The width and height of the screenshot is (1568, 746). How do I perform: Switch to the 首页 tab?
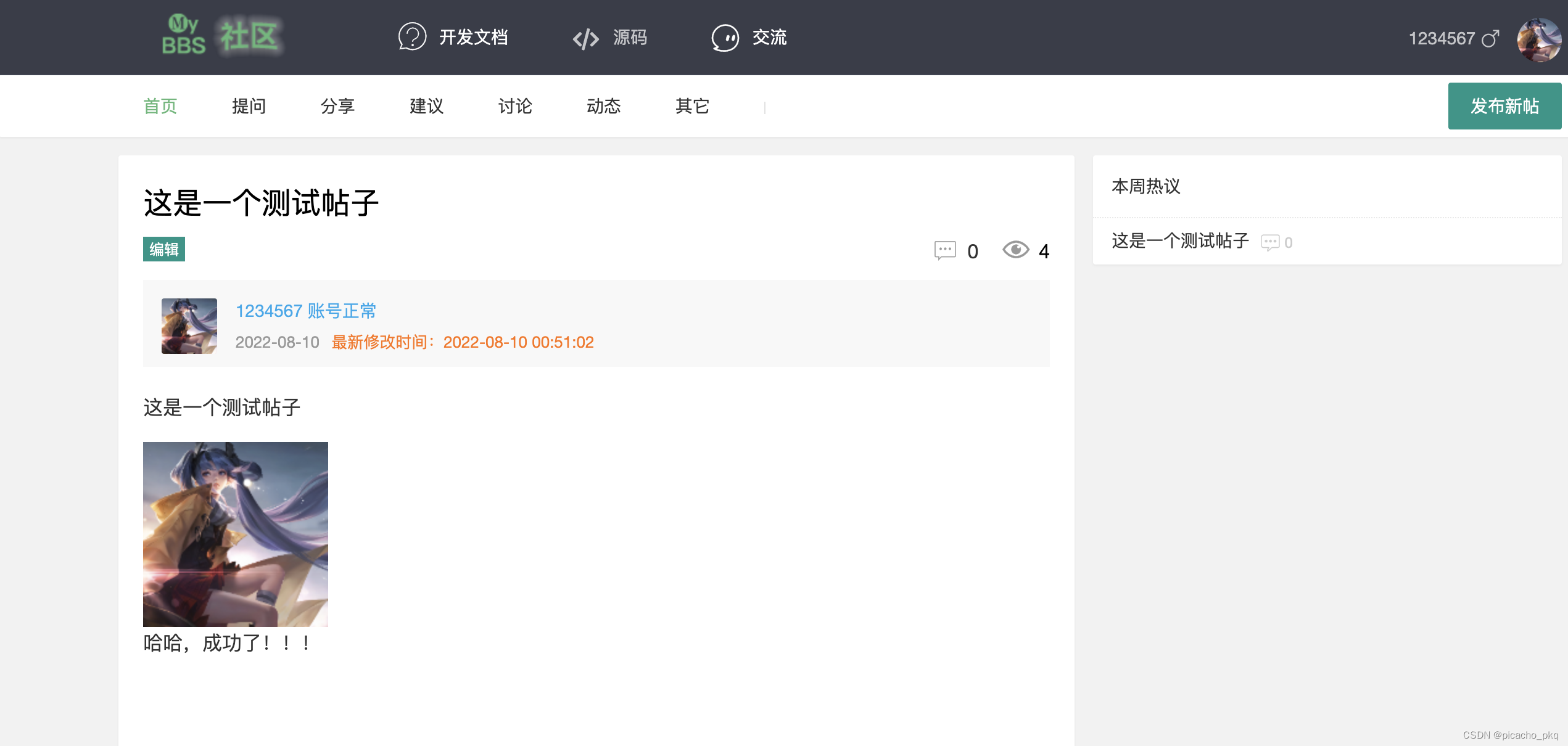pos(160,106)
